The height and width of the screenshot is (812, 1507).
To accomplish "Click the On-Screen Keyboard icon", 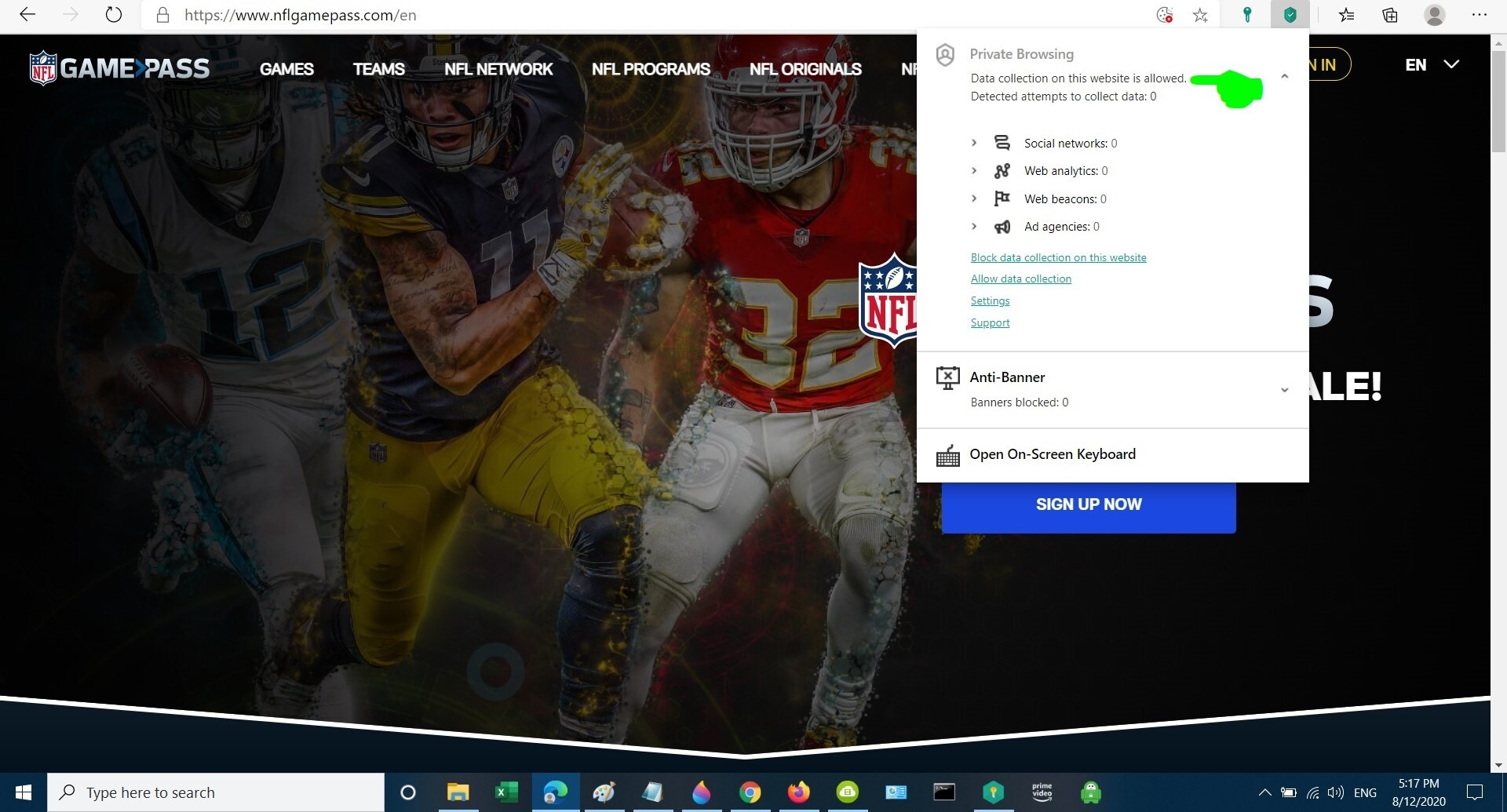I will coord(947,455).
